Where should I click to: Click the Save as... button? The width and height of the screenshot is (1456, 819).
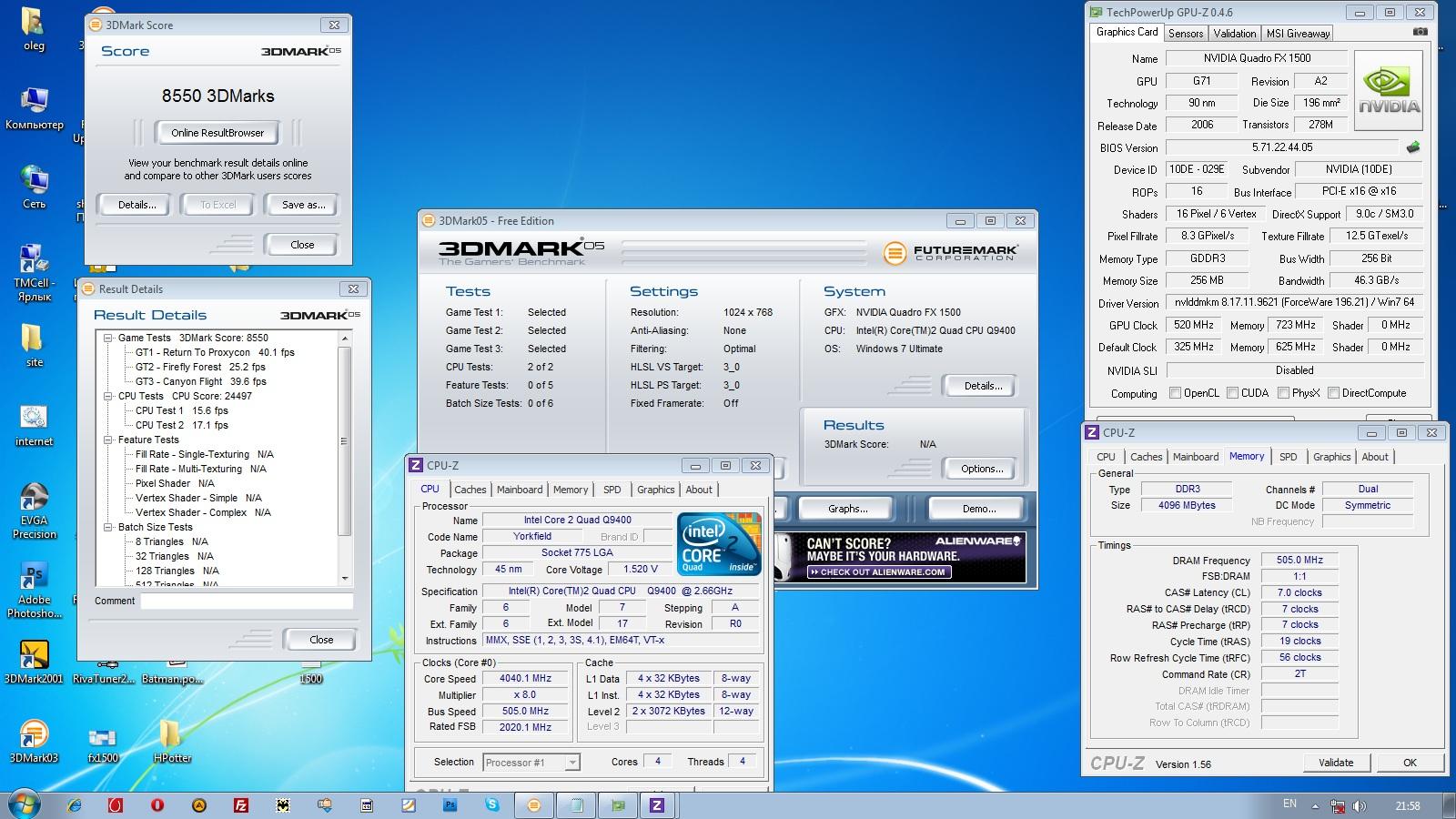click(303, 205)
